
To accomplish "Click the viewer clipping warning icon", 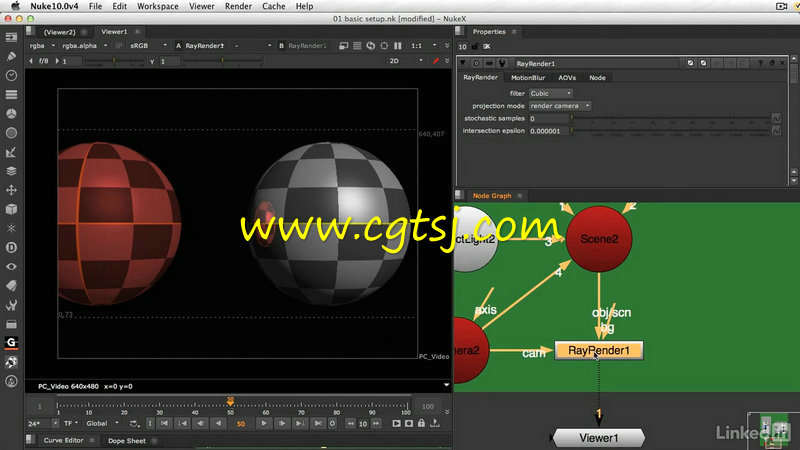I will 344,45.
